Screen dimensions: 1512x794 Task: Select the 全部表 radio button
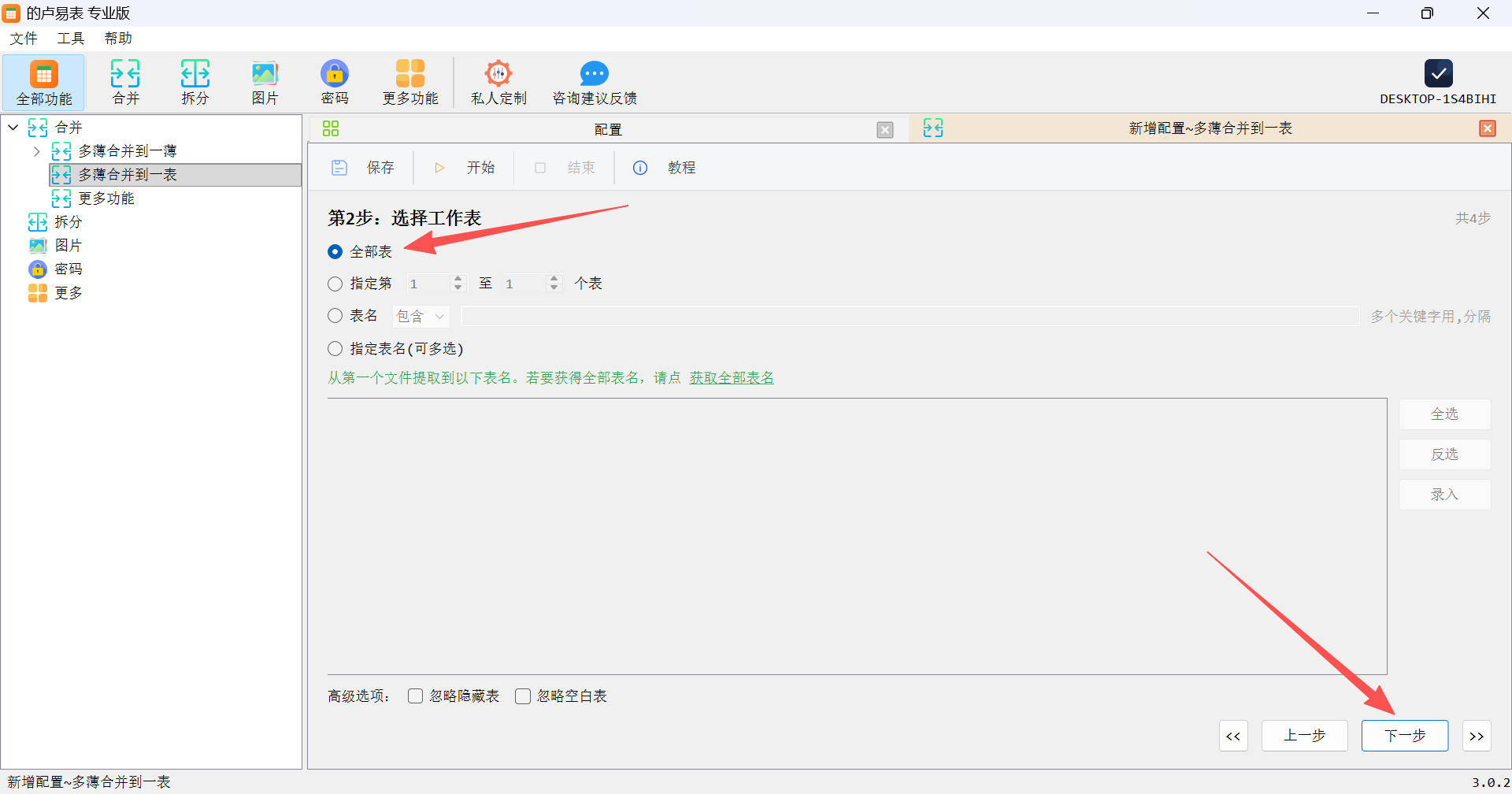pos(335,252)
